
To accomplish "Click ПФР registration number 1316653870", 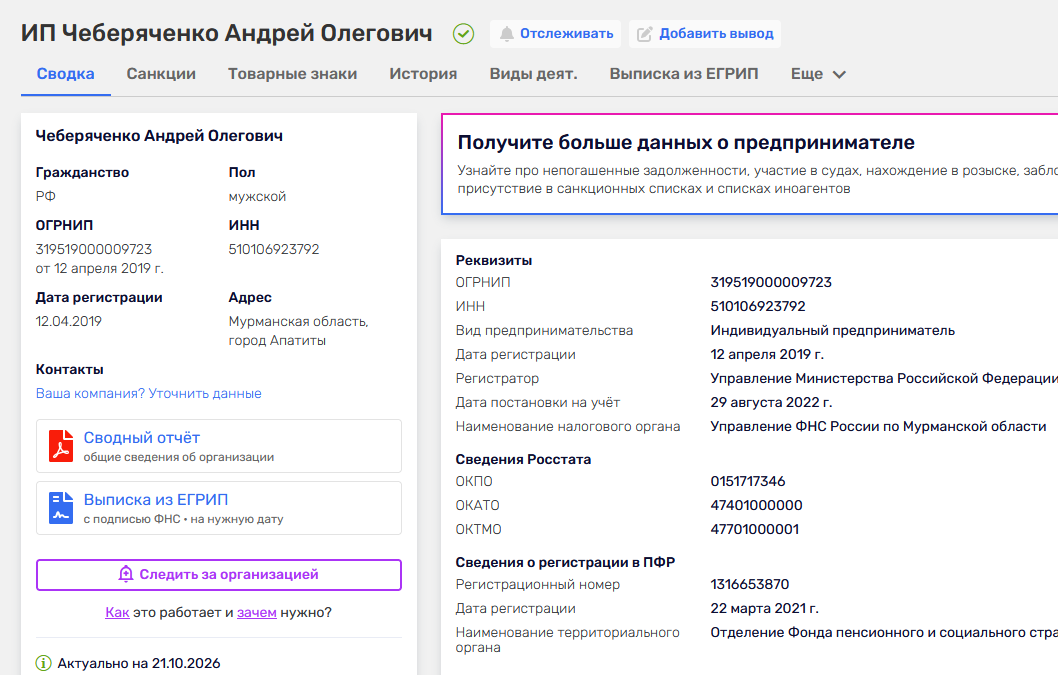I will tap(750, 585).
